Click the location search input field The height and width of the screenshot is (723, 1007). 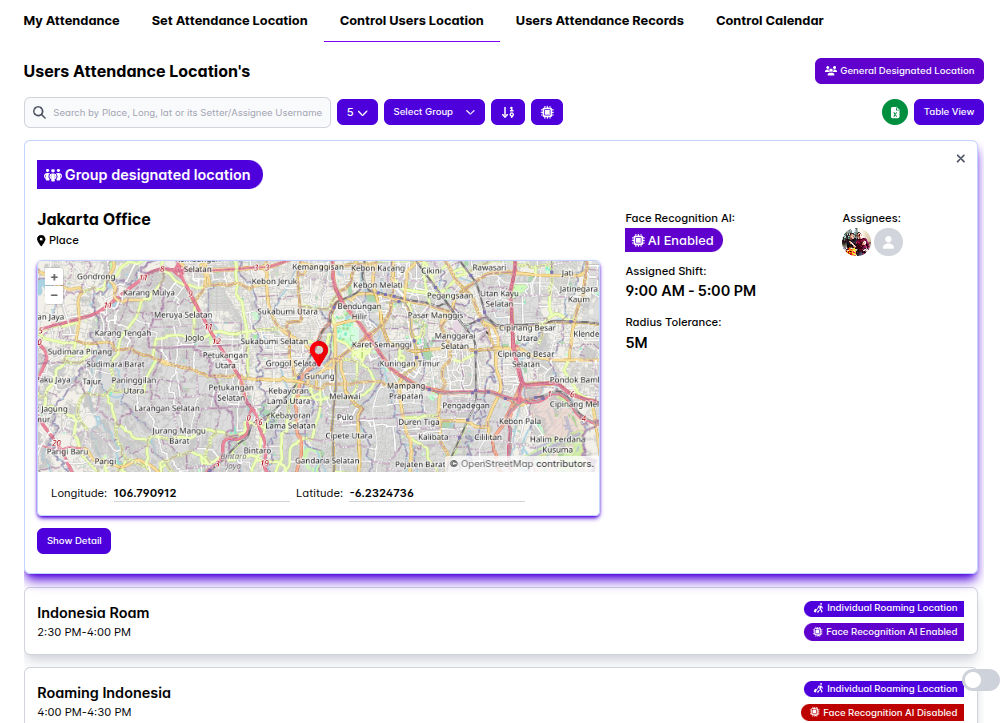[187, 113]
